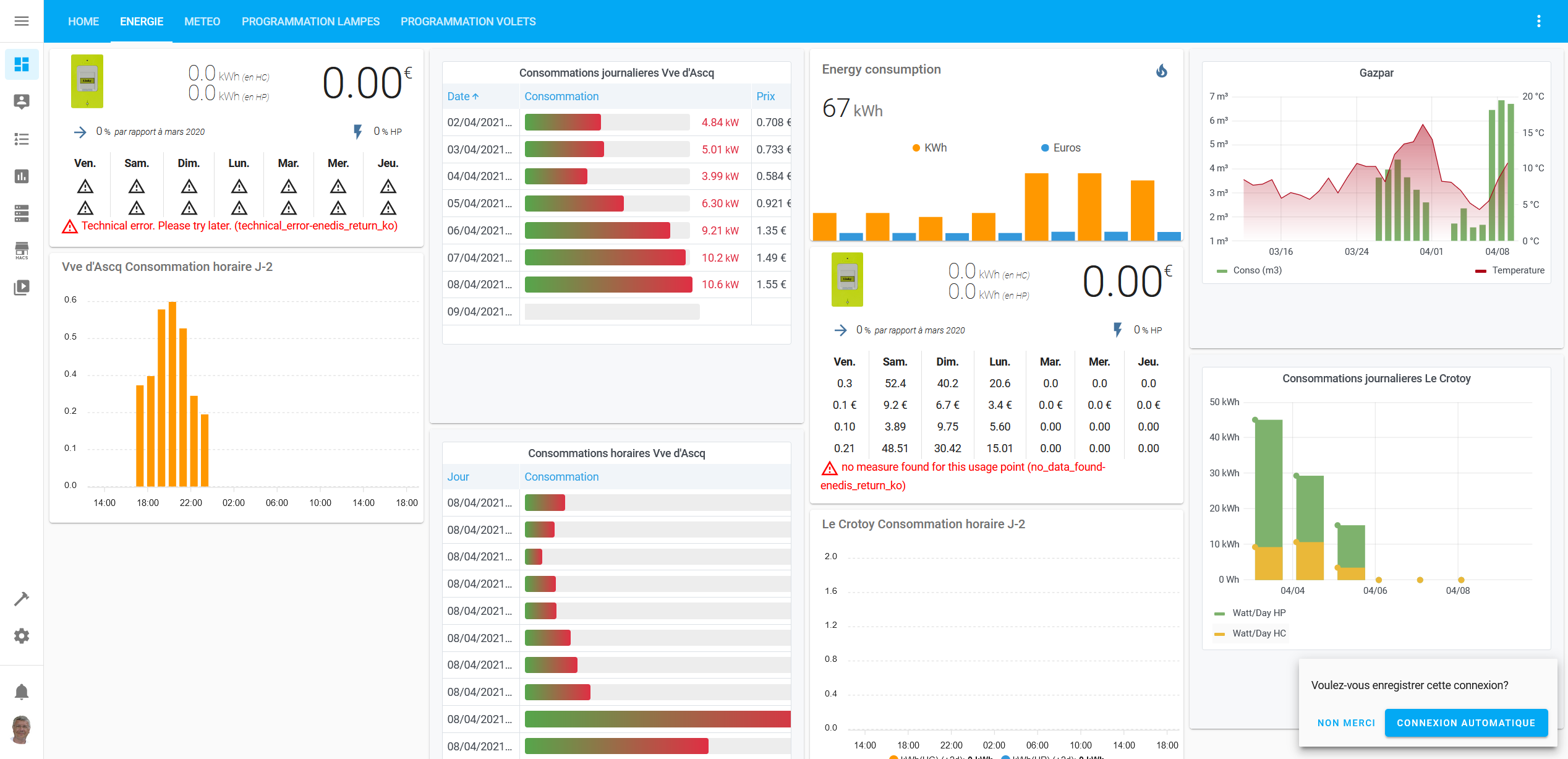Open the Notifications bell icon

click(x=22, y=692)
